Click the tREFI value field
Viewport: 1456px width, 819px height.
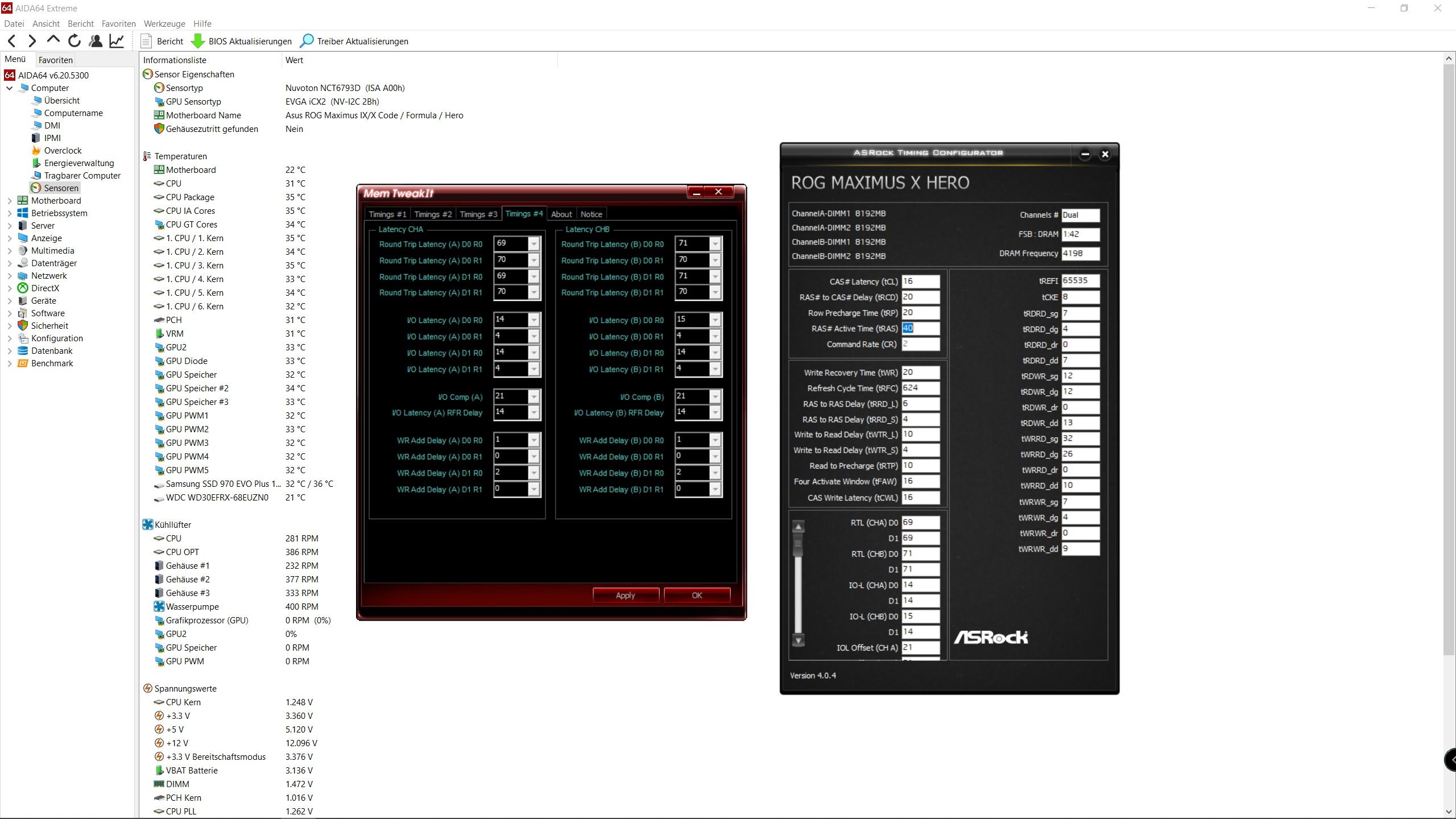pyautogui.click(x=1080, y=281)
